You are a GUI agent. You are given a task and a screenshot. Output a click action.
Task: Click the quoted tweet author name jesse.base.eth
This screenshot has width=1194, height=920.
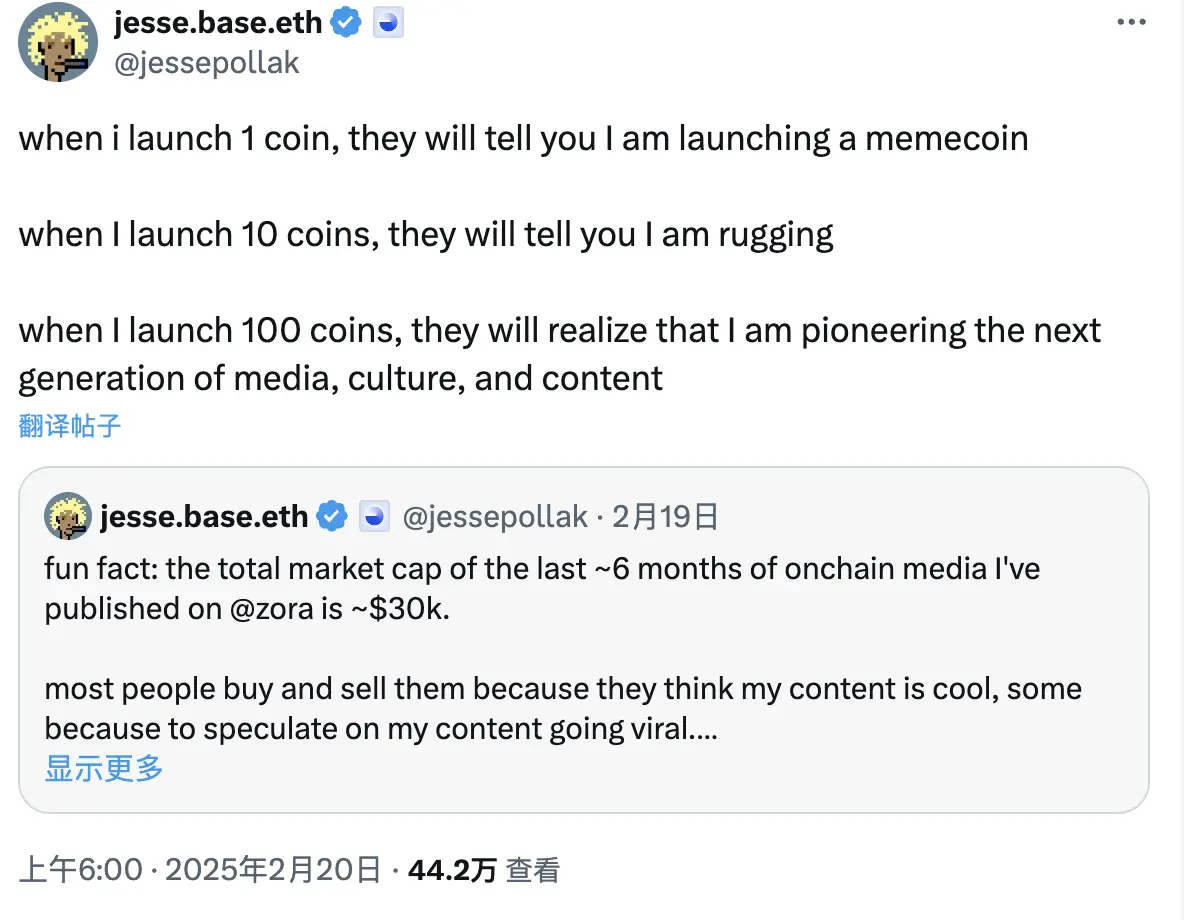[x=204, y=516]
